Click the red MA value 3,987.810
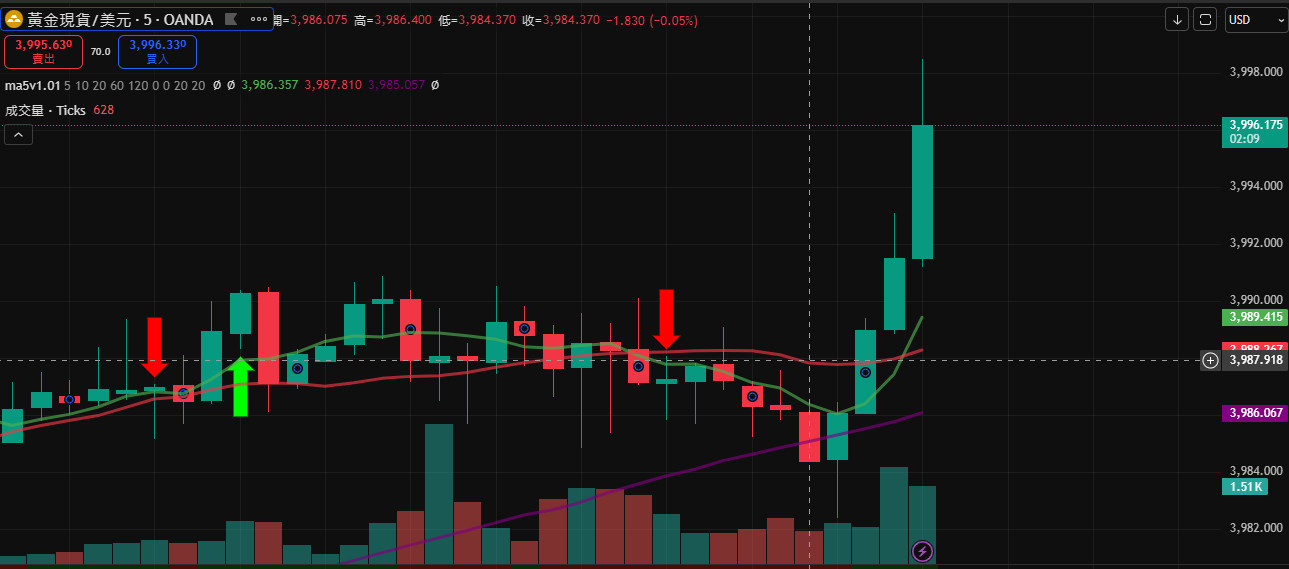 [x=333, y=86]
